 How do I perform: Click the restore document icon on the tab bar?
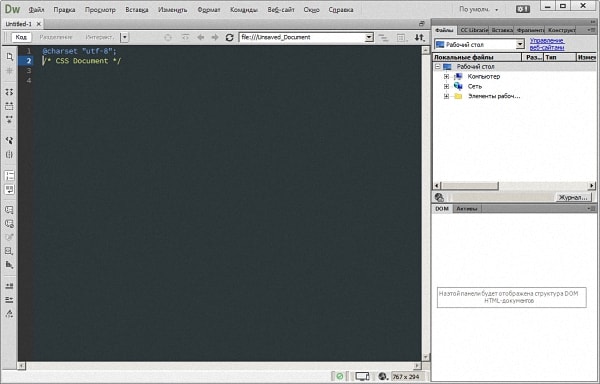[x=421, y=24]
